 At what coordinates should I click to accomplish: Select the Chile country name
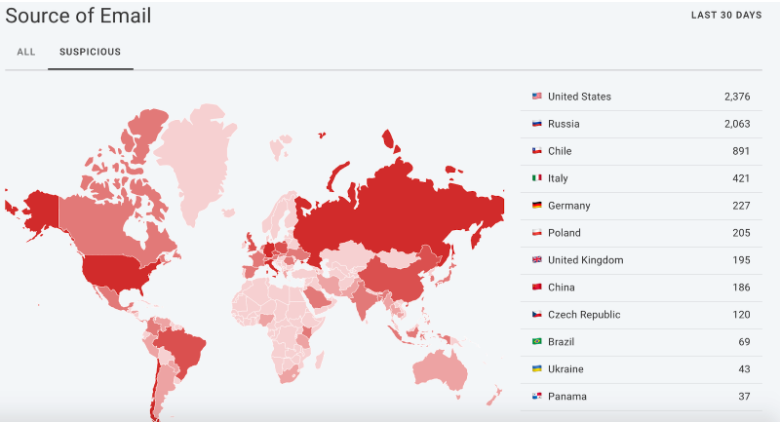coord(560,151)
